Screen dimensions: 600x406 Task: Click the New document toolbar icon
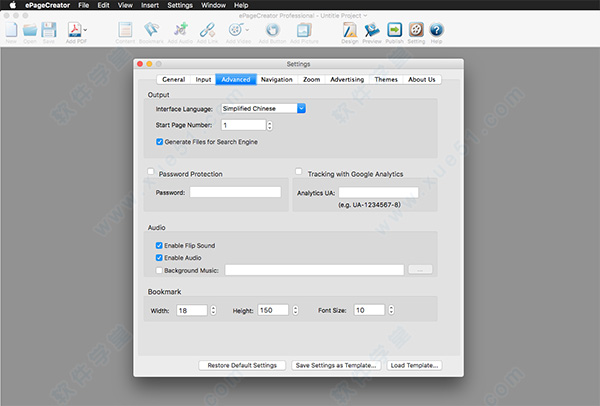(x=11, y=30)
